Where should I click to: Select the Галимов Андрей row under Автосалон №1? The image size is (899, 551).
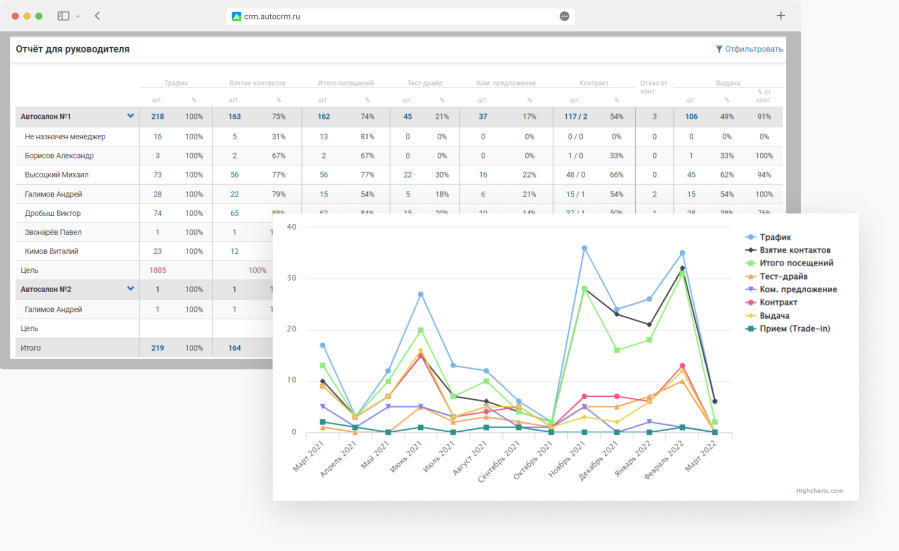click(53, 194)
